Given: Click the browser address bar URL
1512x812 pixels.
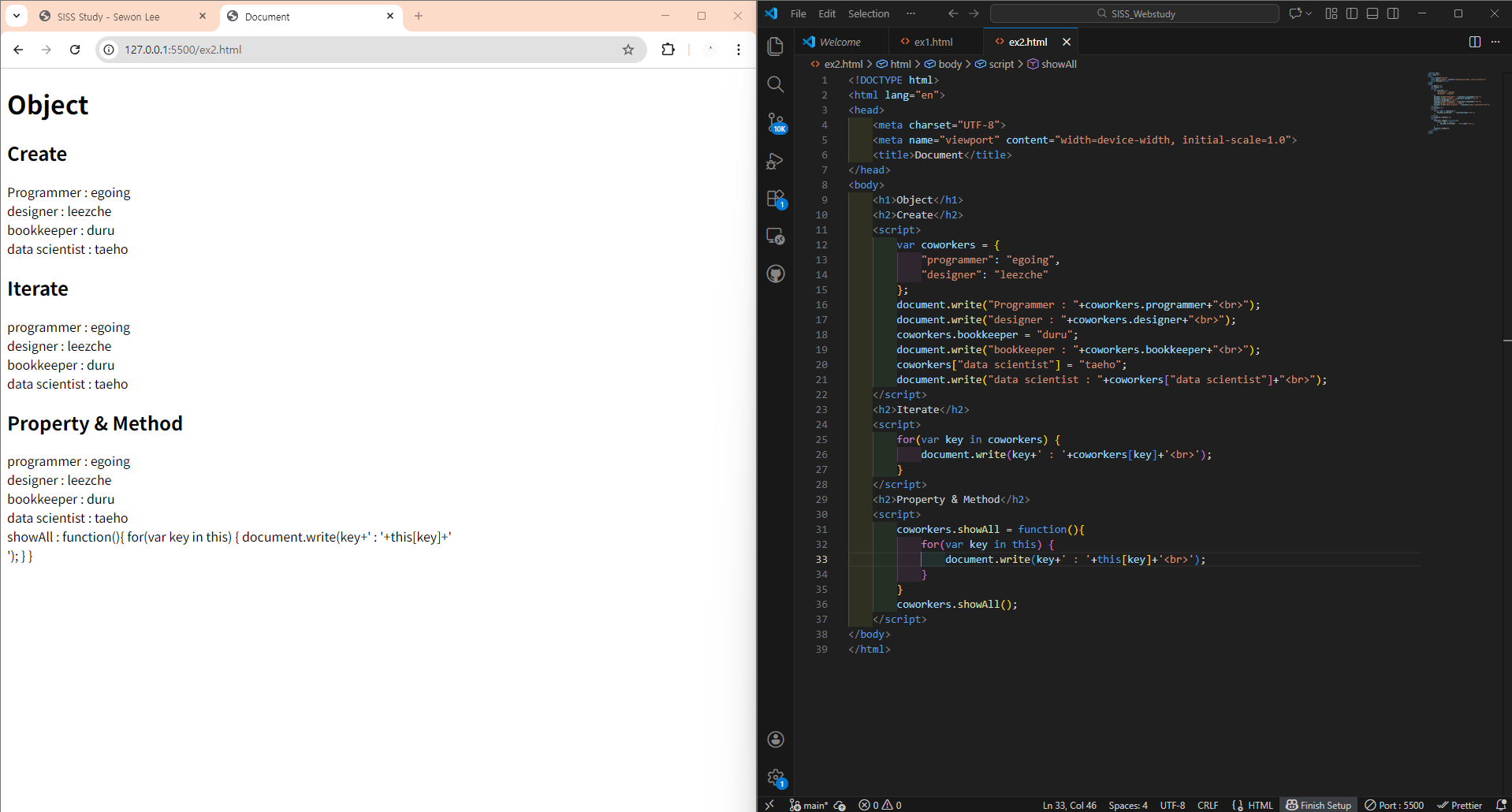Looking at the screenshot, I should [x=183, y=50].
